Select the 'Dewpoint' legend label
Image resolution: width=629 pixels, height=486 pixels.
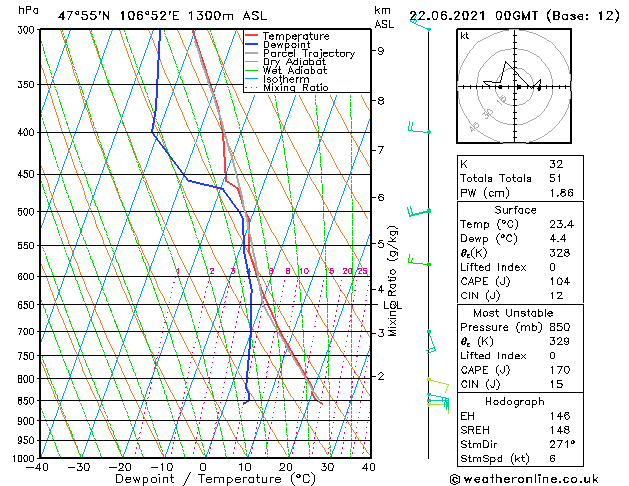[286, 45]
